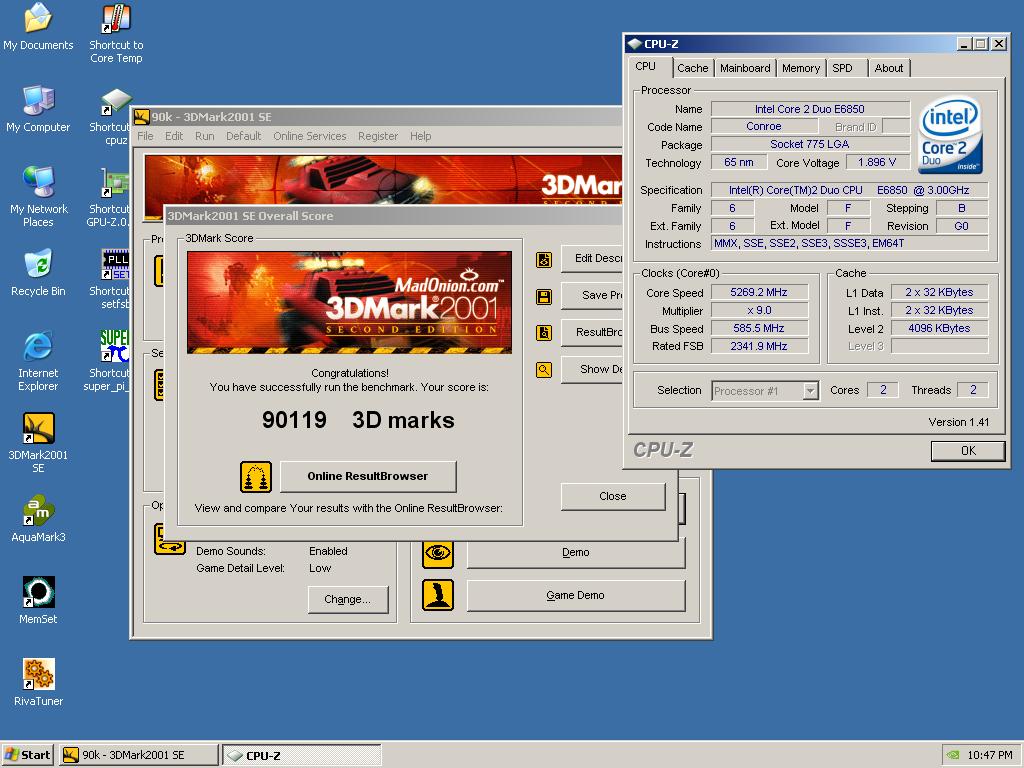Image resolution: width=1024 pixels, height=768 pixels.
Task: Click the Edit Description button
Action: click(x=592, y=259)
